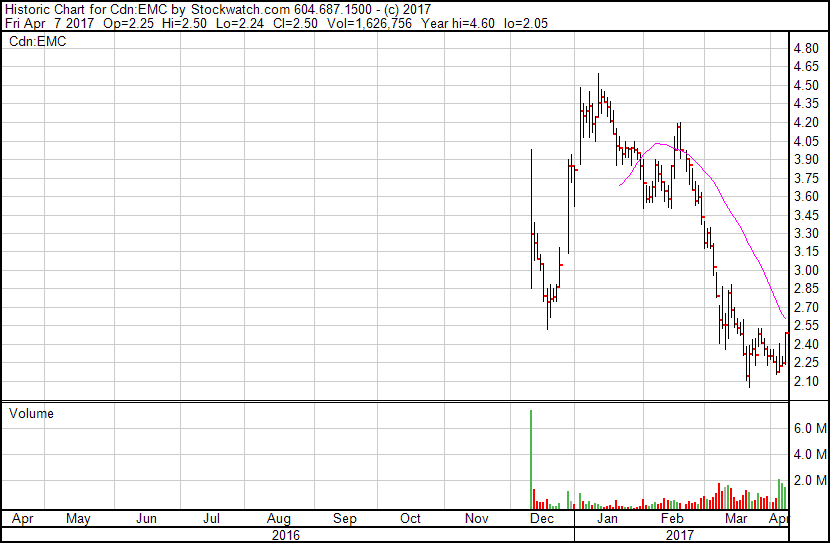Image resolution: width=830 pixels, height=543 pixels.
Task: Click the Mar label on the time axis
Action: [736, 519]
